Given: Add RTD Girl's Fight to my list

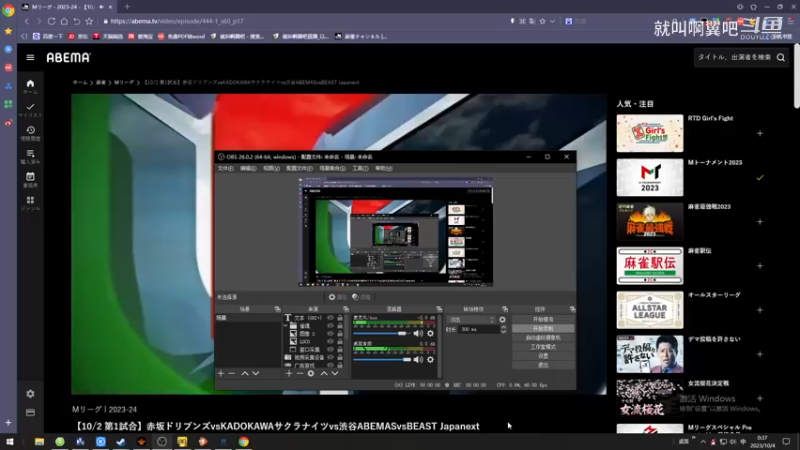Looking at the screenshot, I should (x=760, y=134).
